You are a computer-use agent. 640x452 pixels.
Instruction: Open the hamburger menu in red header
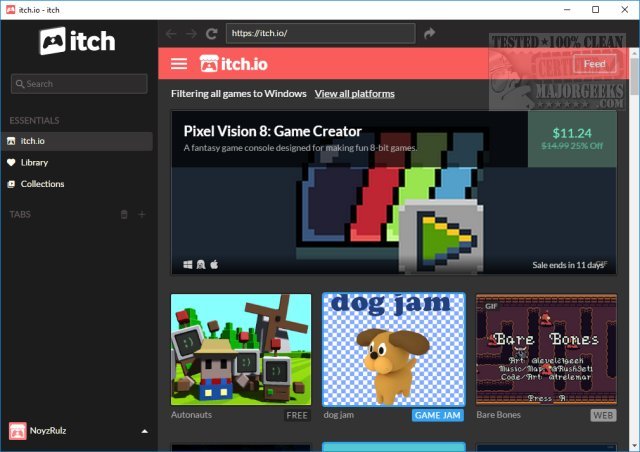(x=179, y=64)
